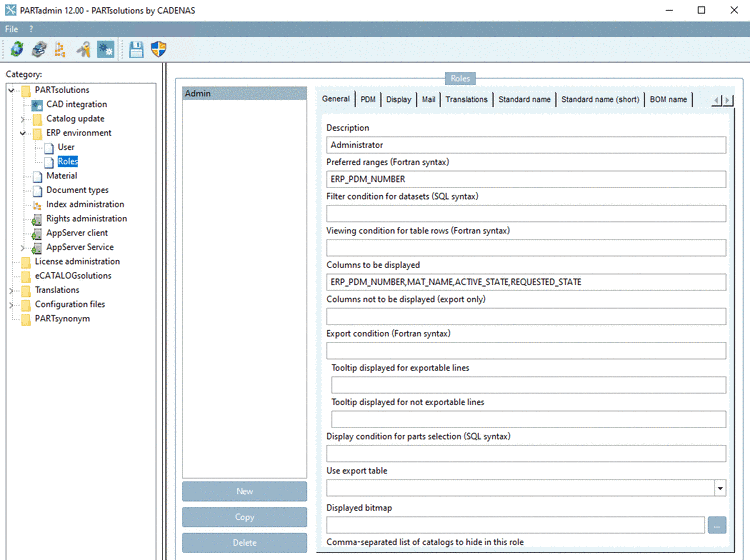Click the Columns not to be displayed field
The width and height of the screenshot is (750, 560).
coord(526,317)
